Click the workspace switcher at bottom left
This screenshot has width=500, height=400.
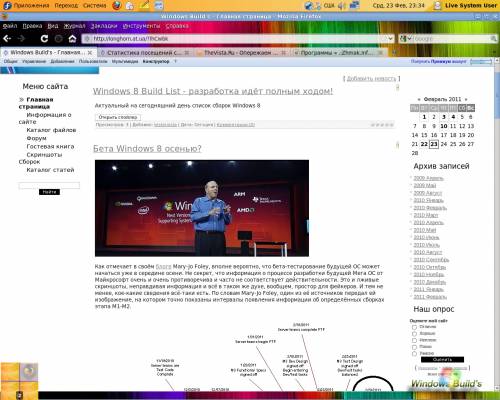pyautogui.click(x=19, y=381)
